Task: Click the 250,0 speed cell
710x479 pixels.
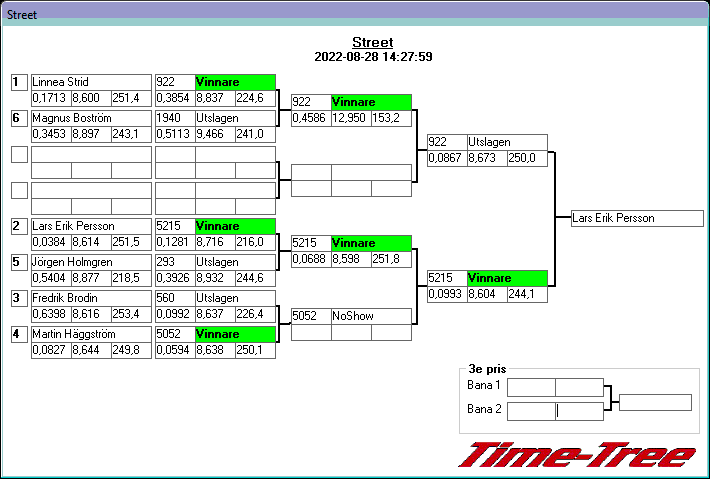Action: [528, 158]
